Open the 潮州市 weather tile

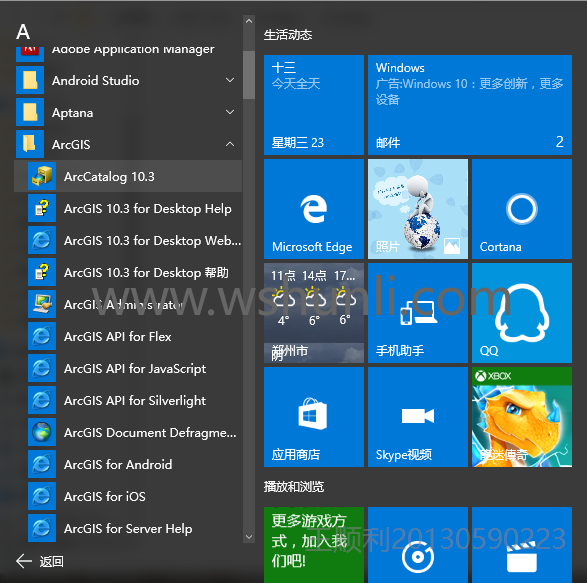(x=314, y=313)
